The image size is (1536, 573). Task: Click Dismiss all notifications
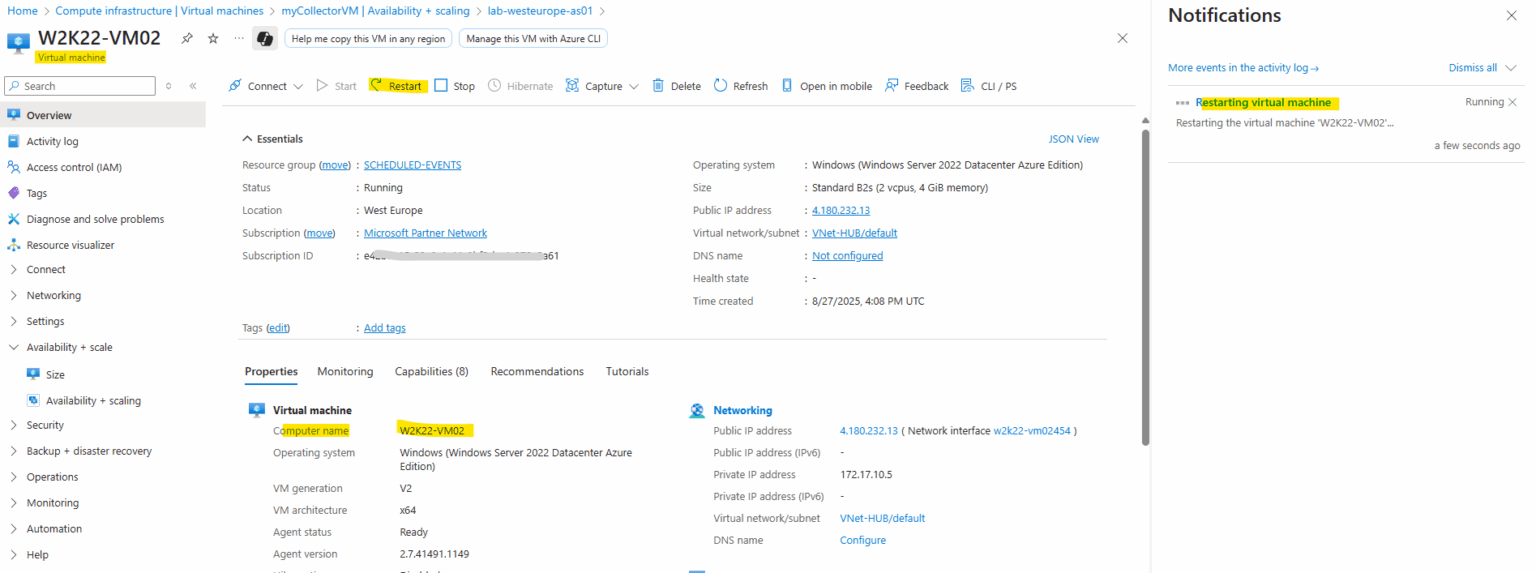point(1473,68)
